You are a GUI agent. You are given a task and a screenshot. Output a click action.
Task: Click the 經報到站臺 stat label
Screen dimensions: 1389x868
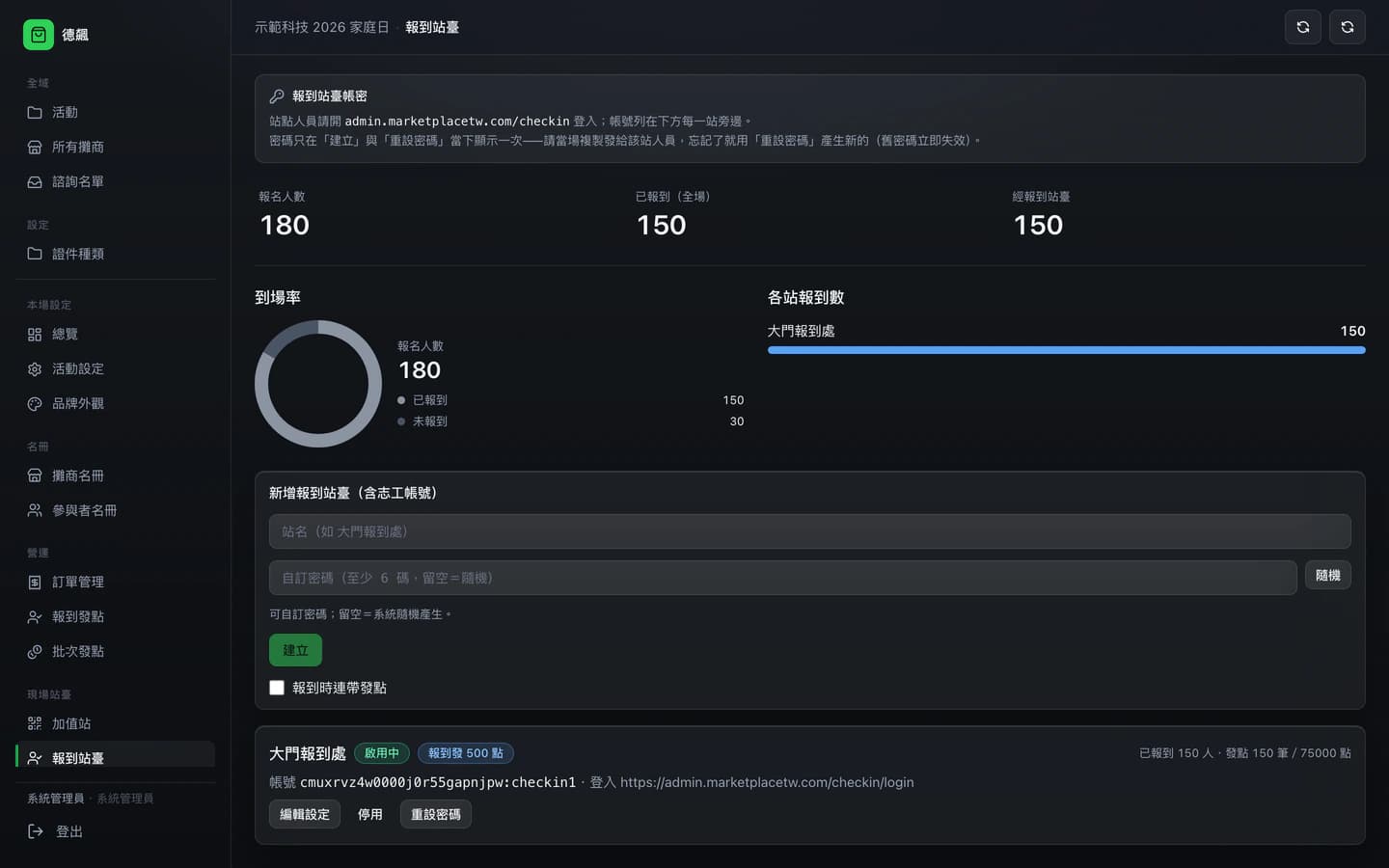(1041, 197)
